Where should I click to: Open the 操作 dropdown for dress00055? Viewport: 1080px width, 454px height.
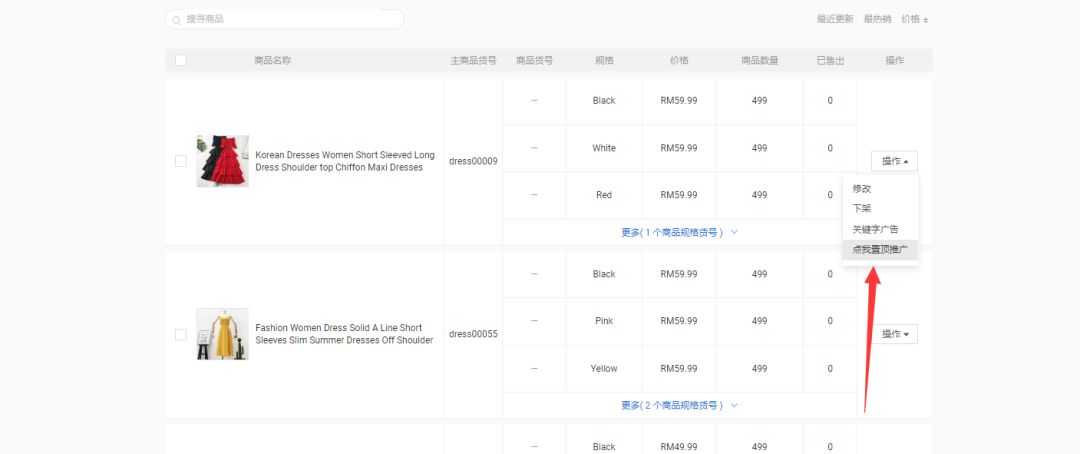tap(894, 334)
